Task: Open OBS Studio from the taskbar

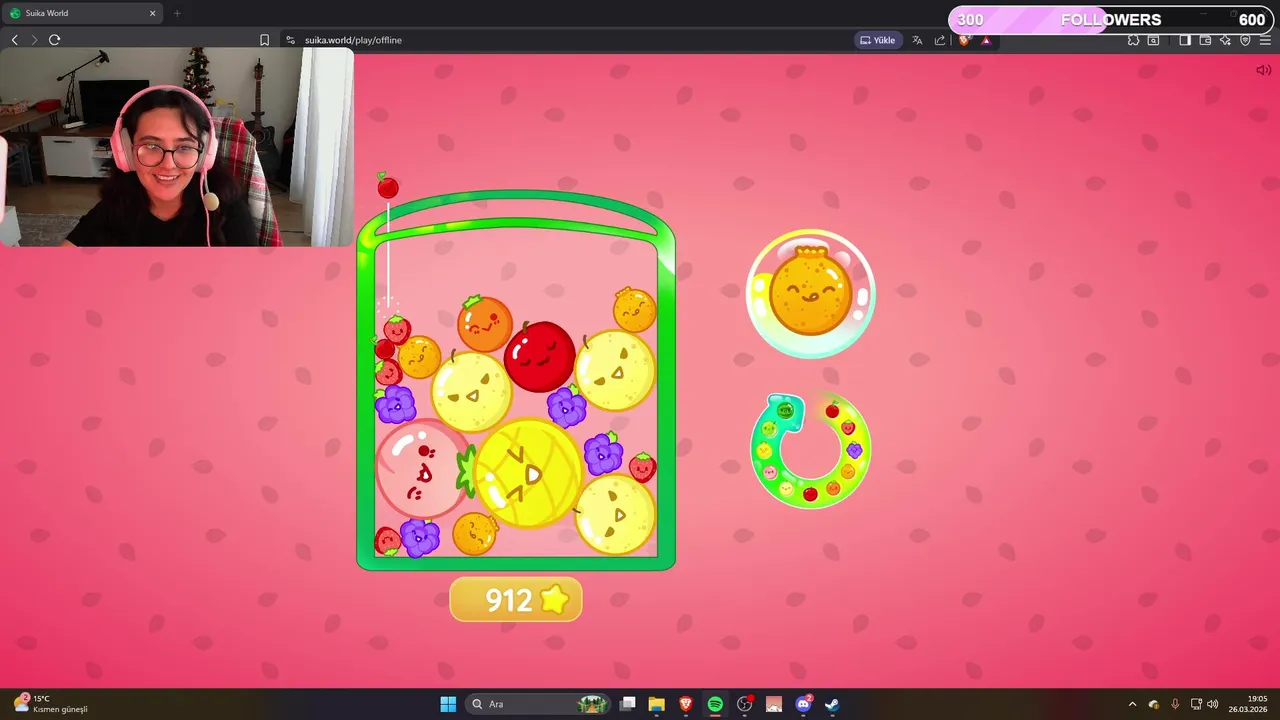Action: [x=744, y=704]
